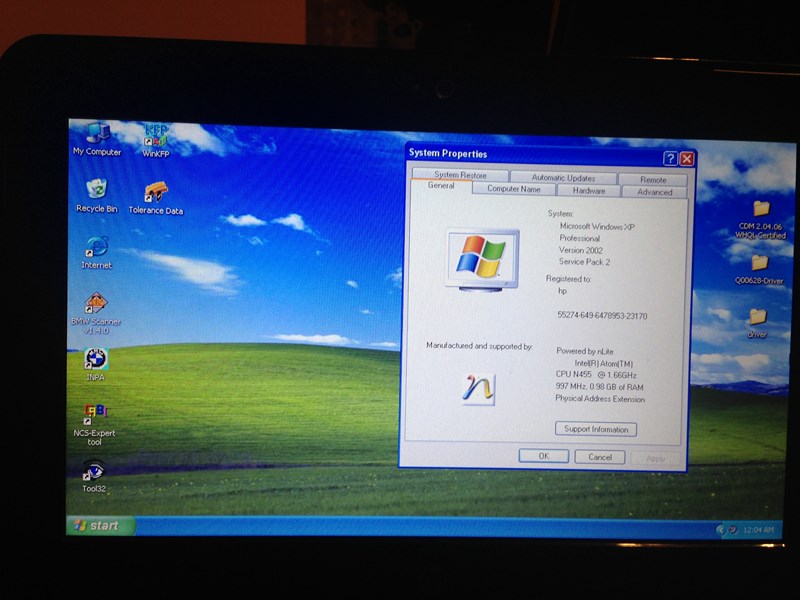Screen dimensions: 800x600
Task: Click the 'Microsoft Windows XP' text
Action: pyautogui.click(x=597, y=226)
